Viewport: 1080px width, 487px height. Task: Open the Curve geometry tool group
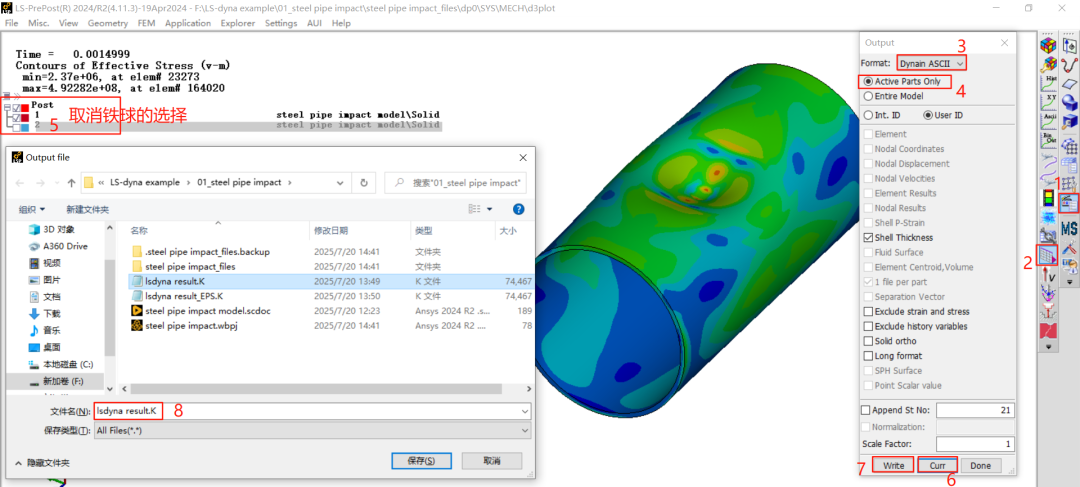click(x=1070, y=65)
